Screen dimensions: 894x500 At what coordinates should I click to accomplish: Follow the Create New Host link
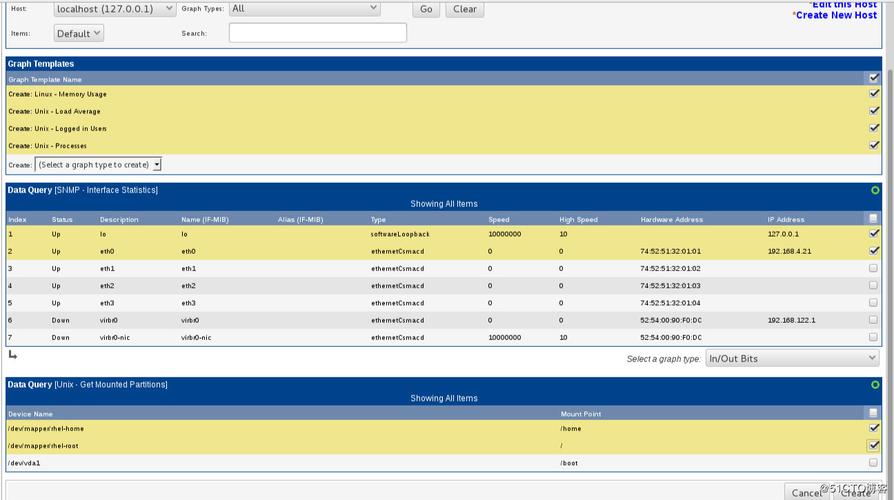click(x=836, y=15)
